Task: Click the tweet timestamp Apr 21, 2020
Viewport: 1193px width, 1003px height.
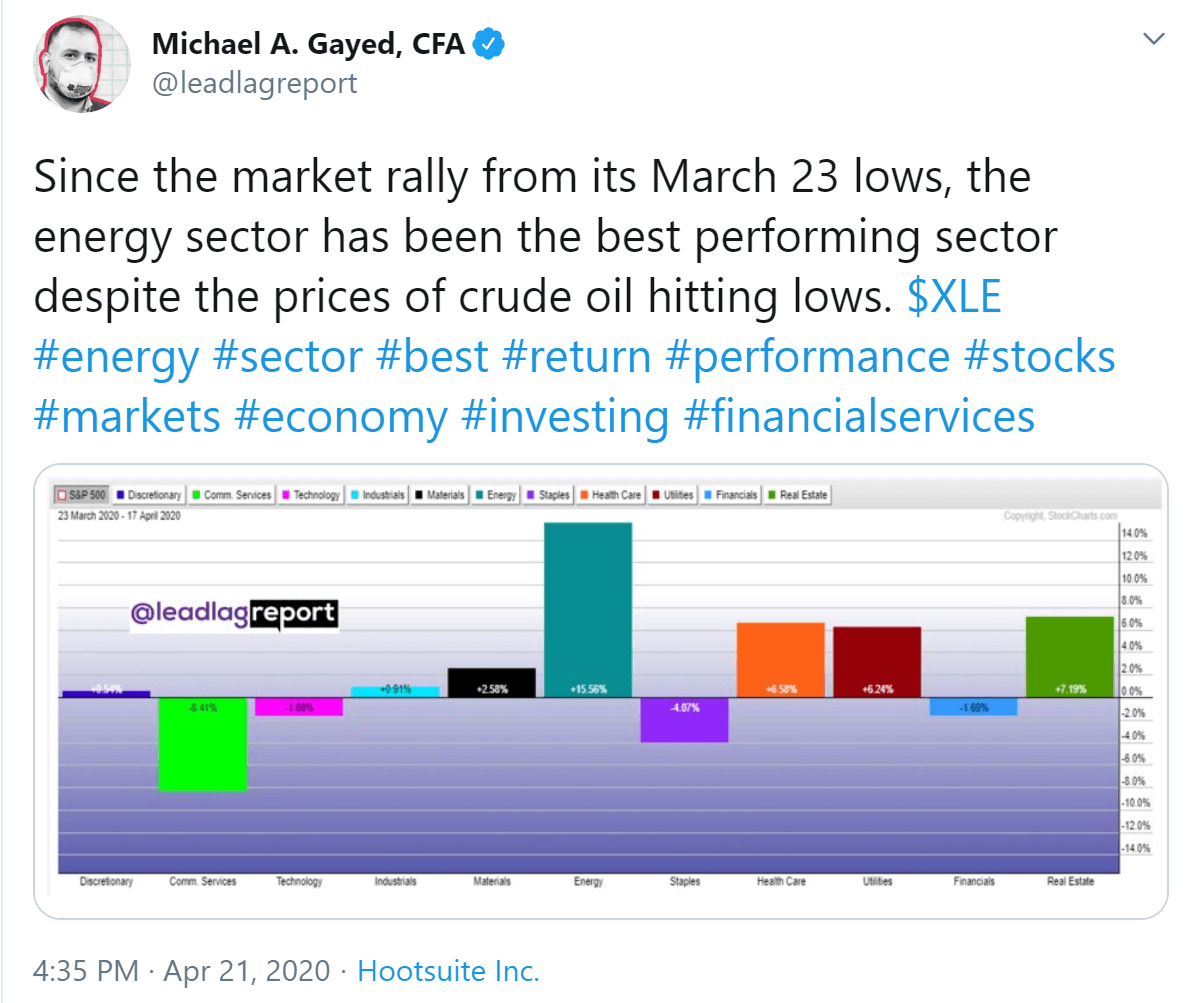Action: (247, 971)
